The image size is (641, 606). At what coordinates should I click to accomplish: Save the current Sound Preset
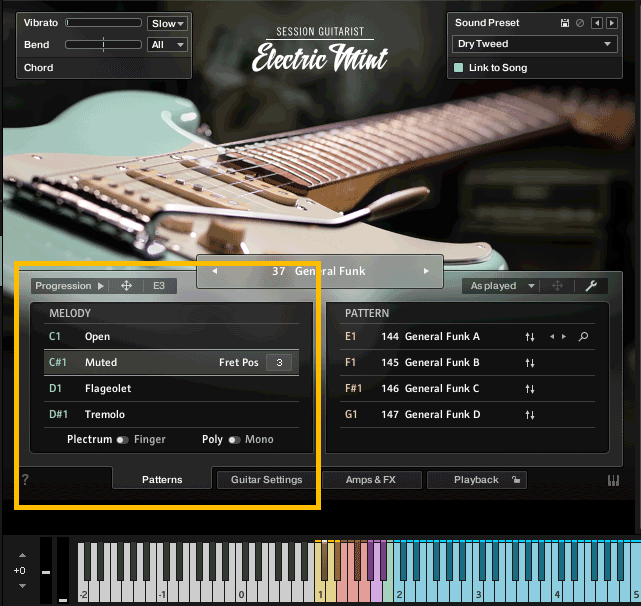click(565, 23)
